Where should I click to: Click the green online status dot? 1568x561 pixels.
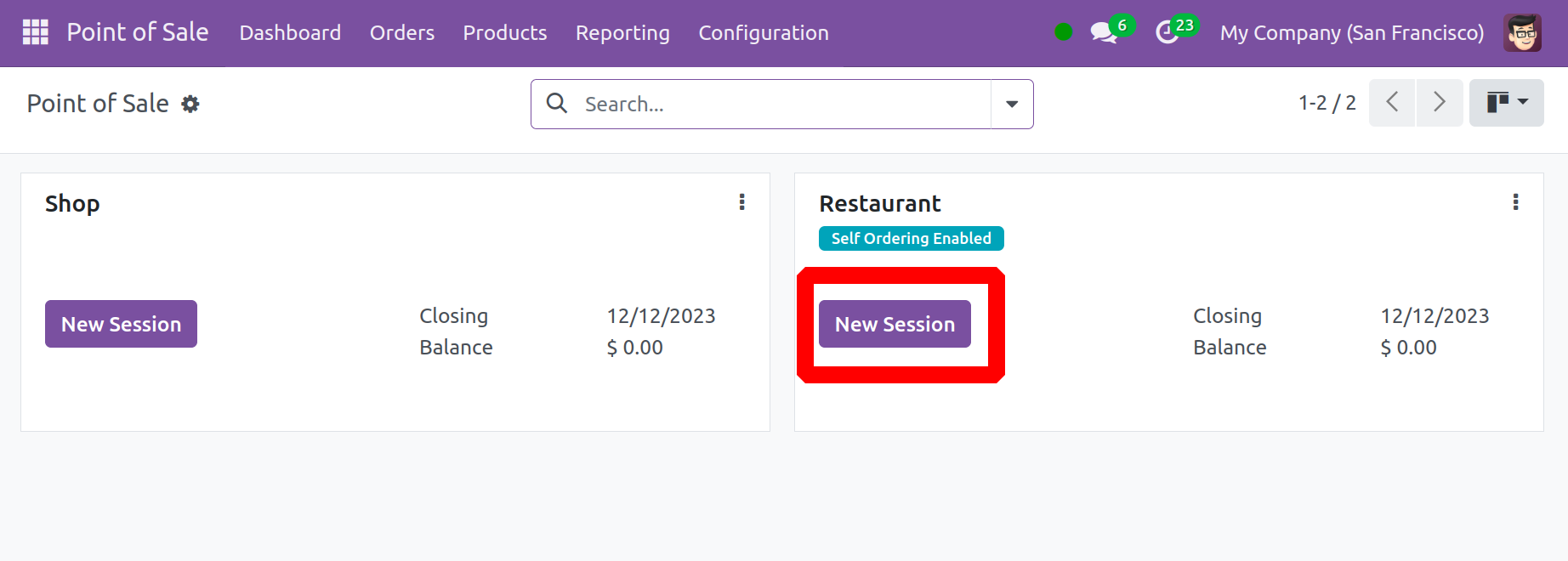click(1063, 32)
